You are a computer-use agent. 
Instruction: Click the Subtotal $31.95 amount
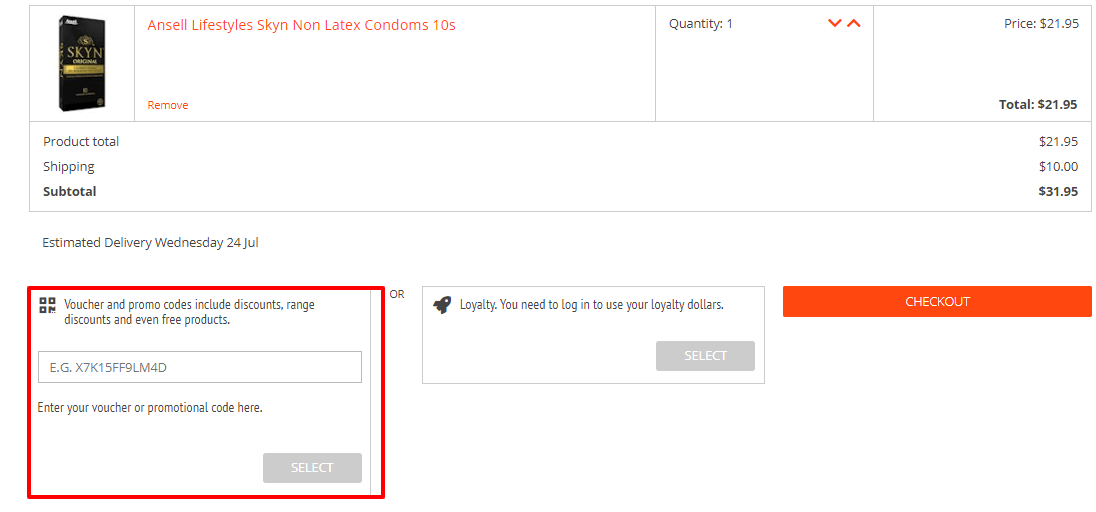(x=1058, y=192)
